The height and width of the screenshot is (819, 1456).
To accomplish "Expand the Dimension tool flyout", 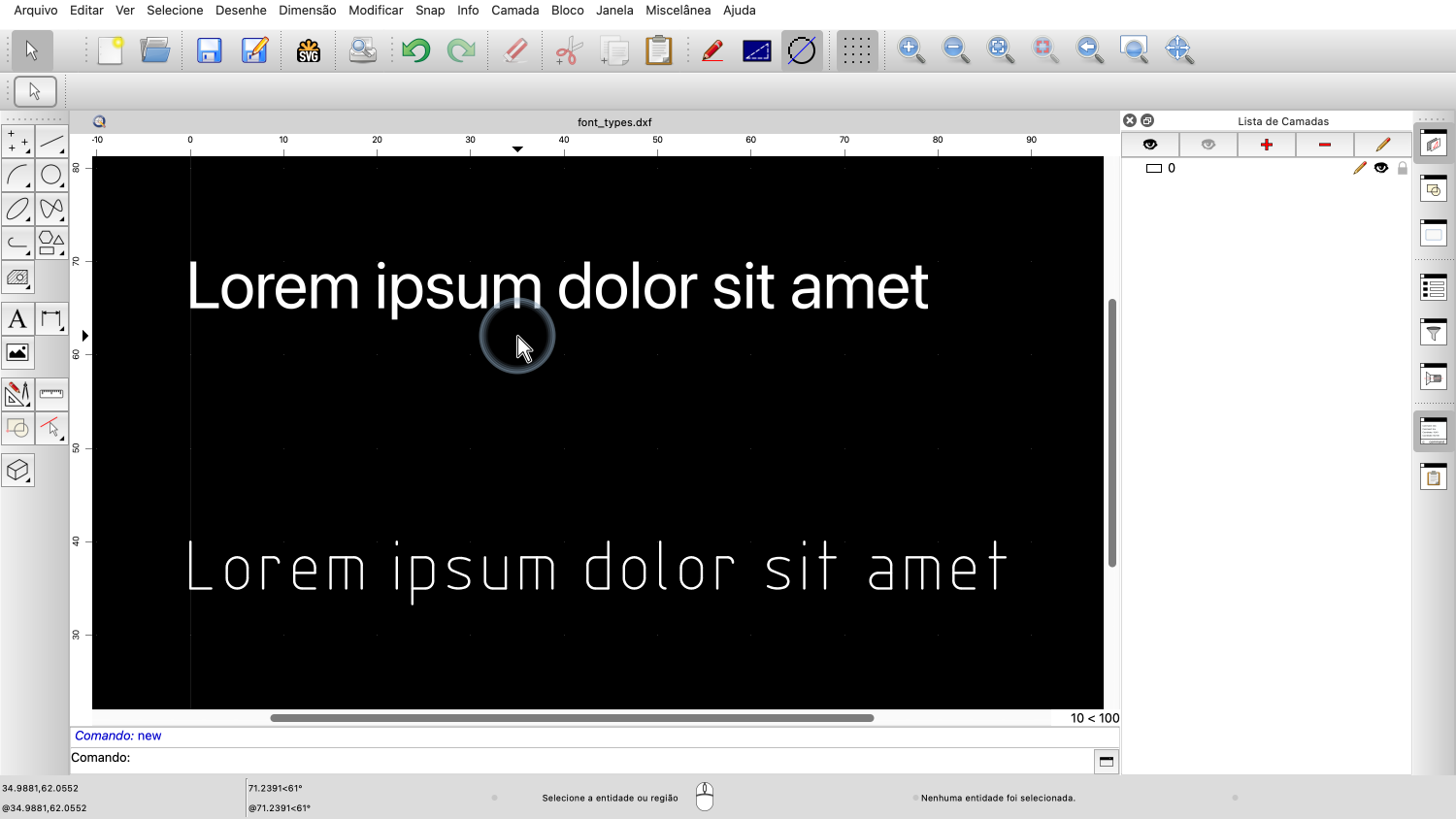I will (x=51, y=319).
